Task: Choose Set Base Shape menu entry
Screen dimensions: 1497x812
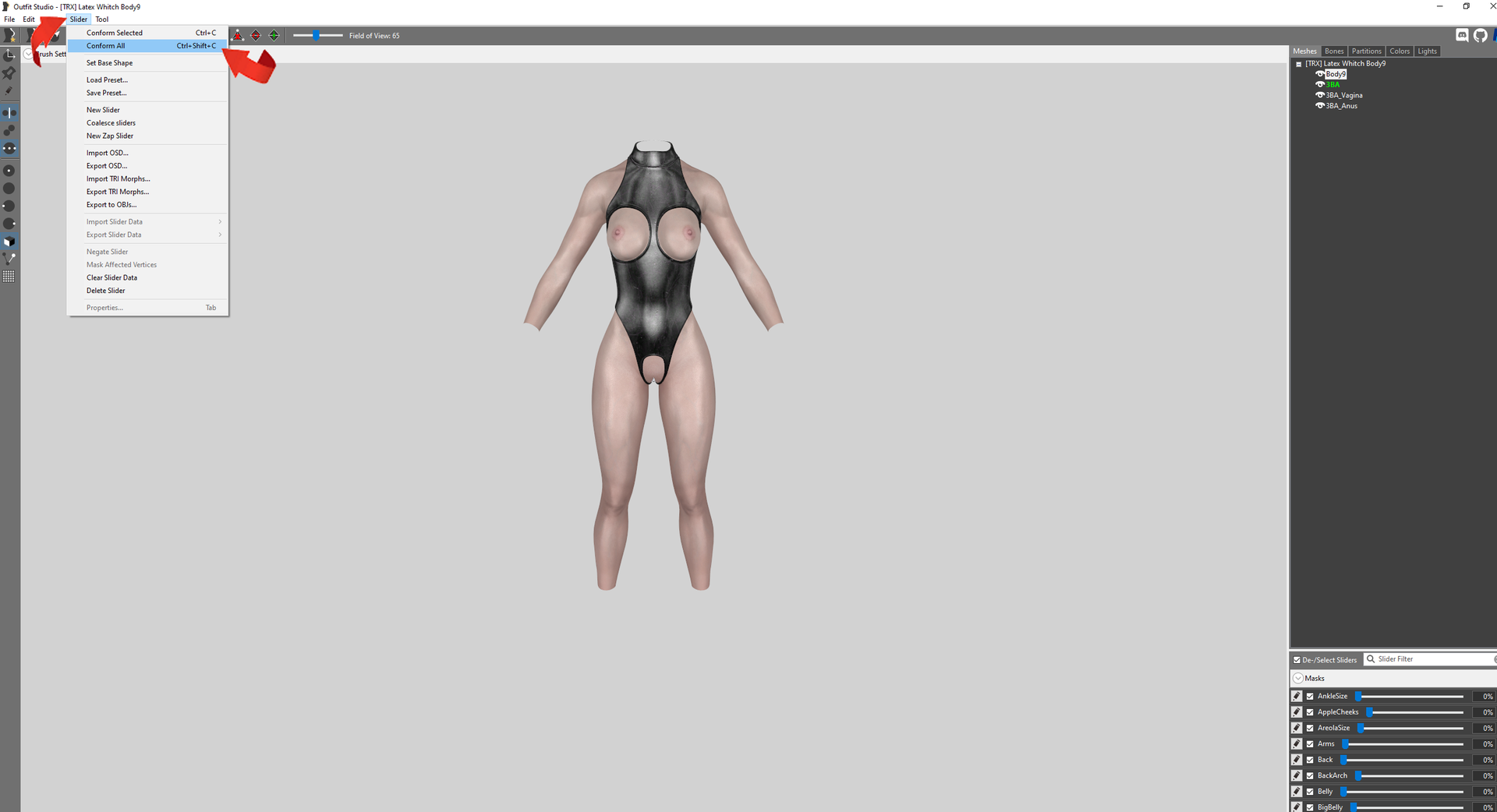Action: tap(147, 63)
